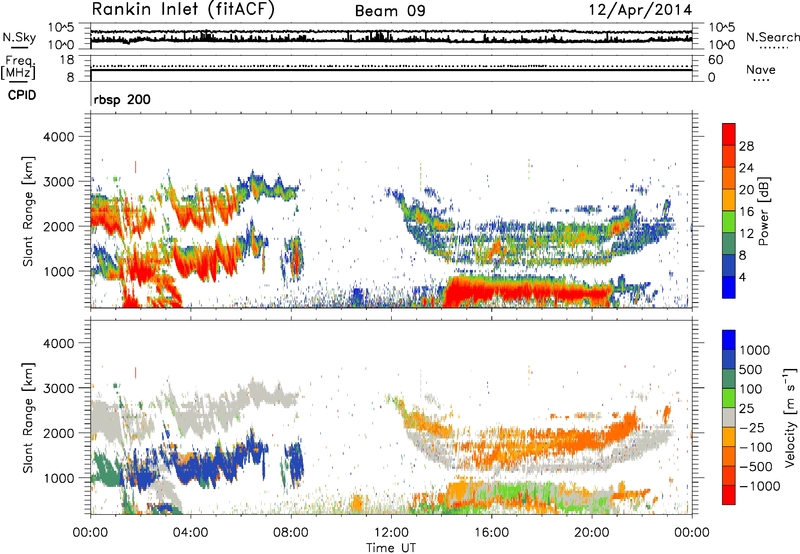Click the "04:00" time axis tick label
The height and width of the screenshot is (554, 800).
pos(190,533)
